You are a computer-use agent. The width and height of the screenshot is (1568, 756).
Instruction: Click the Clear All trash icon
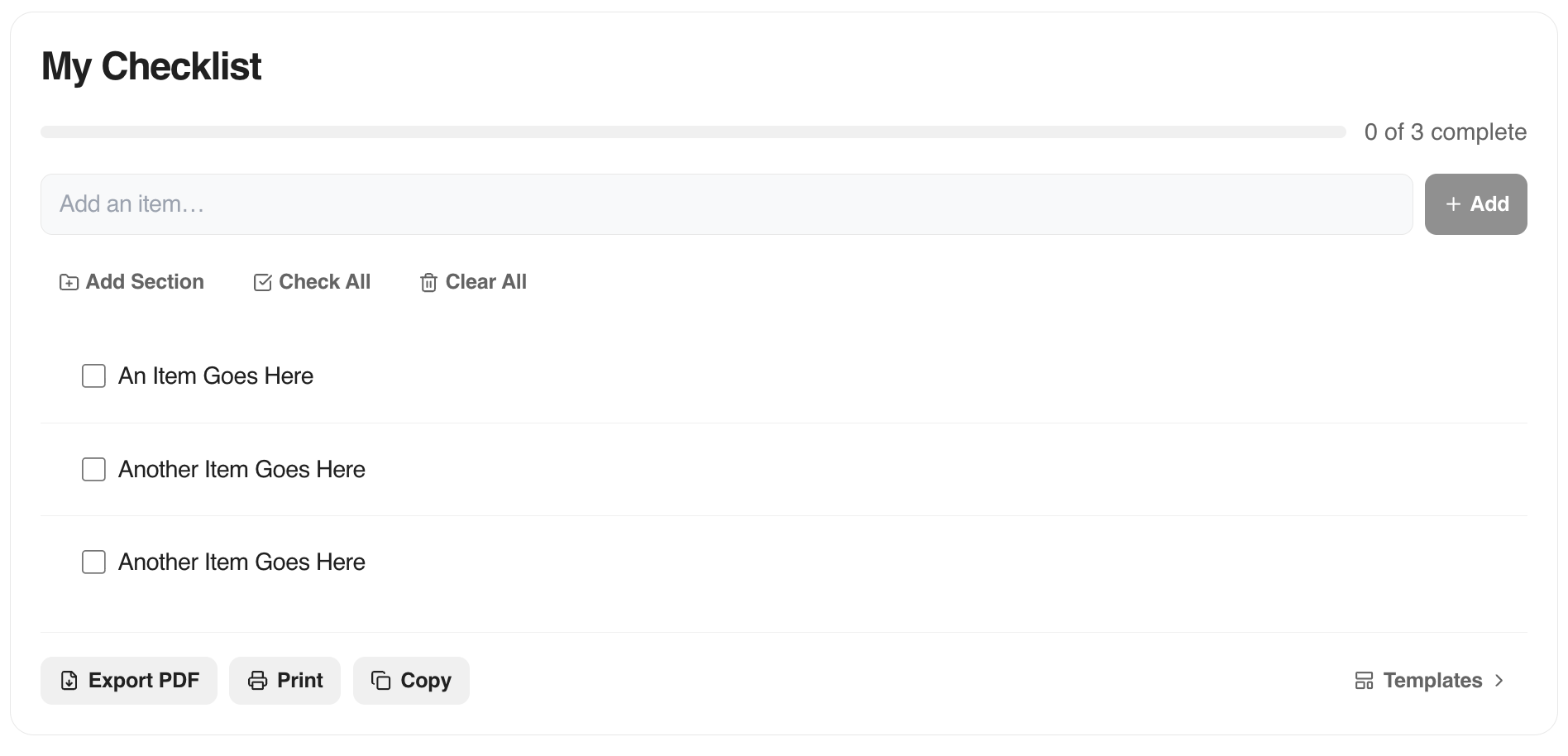(x=428, y=282)
